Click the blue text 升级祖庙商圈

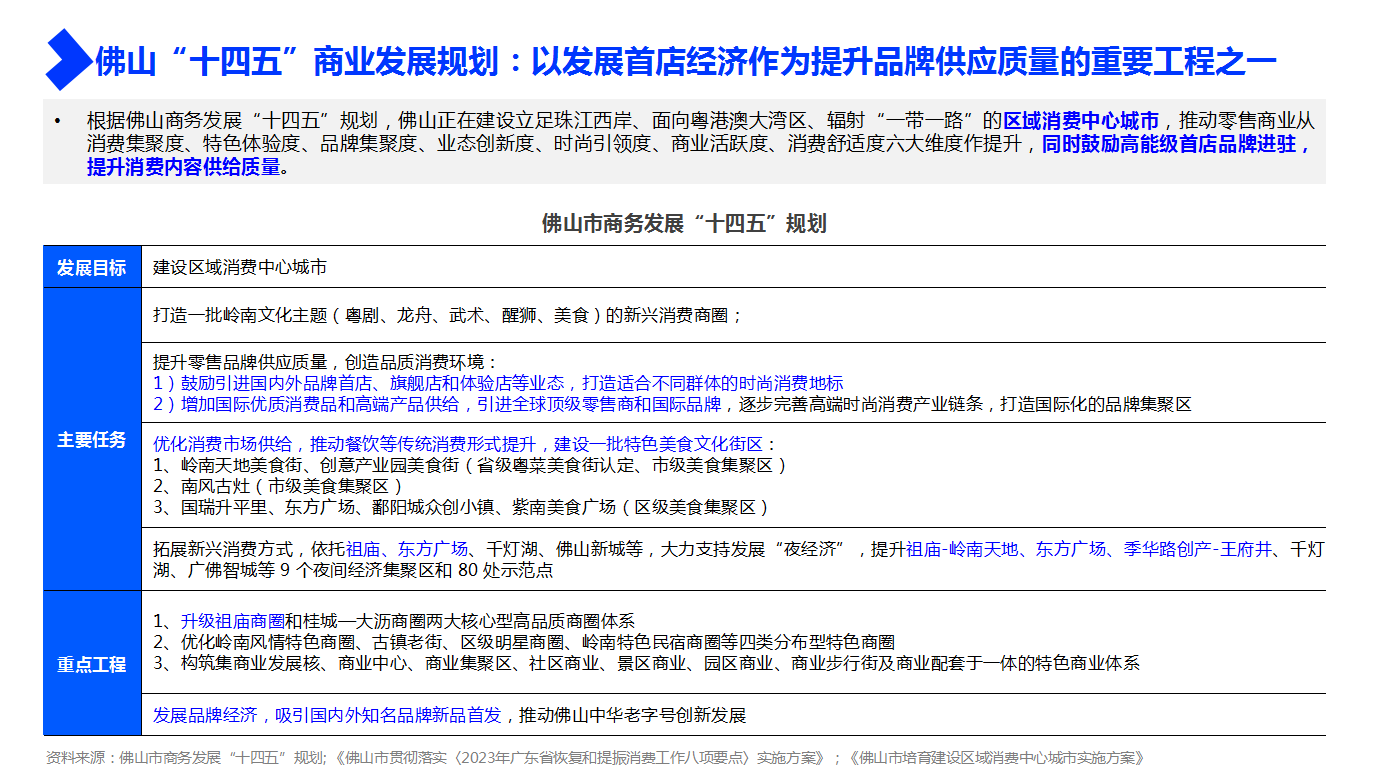pos(233,621)
